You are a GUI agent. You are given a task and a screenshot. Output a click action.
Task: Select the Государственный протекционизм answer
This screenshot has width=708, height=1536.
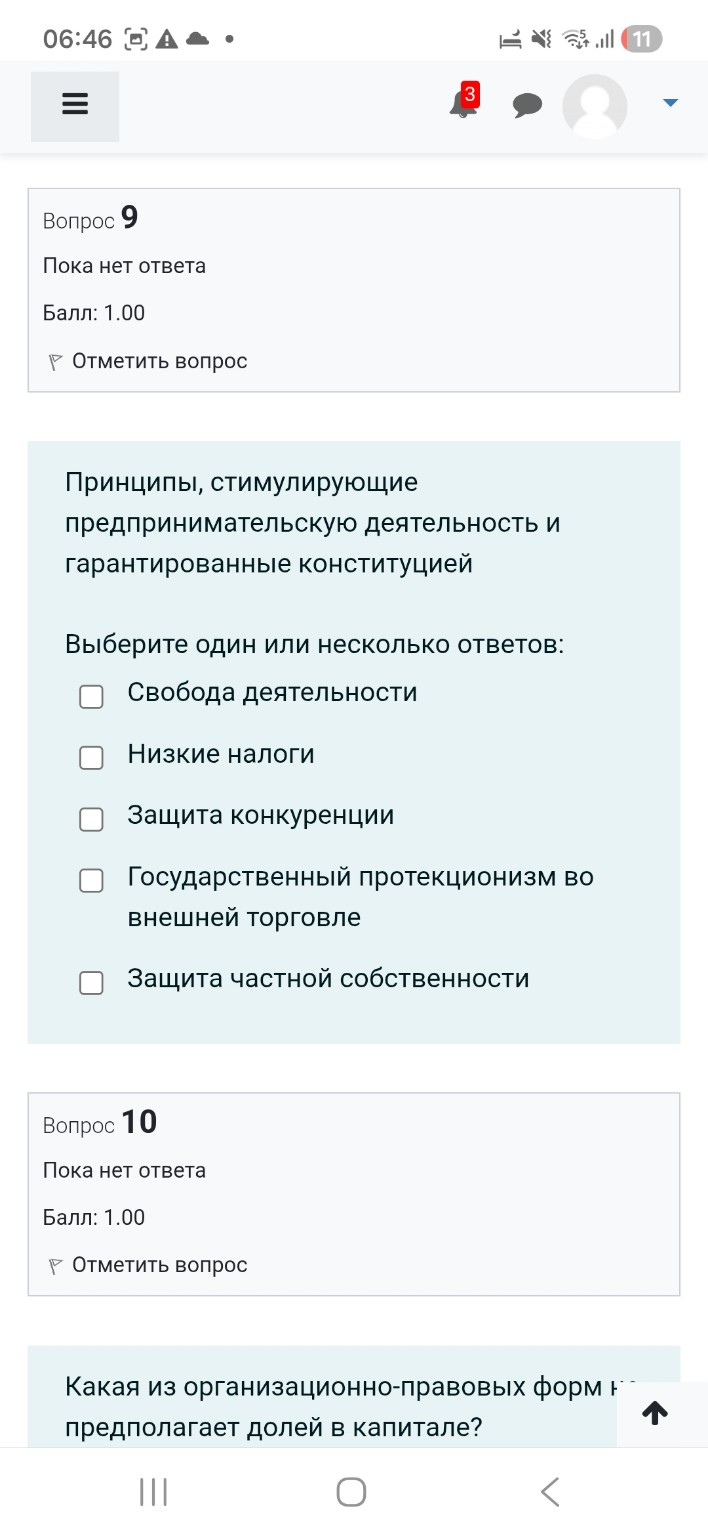pos(91,881)
